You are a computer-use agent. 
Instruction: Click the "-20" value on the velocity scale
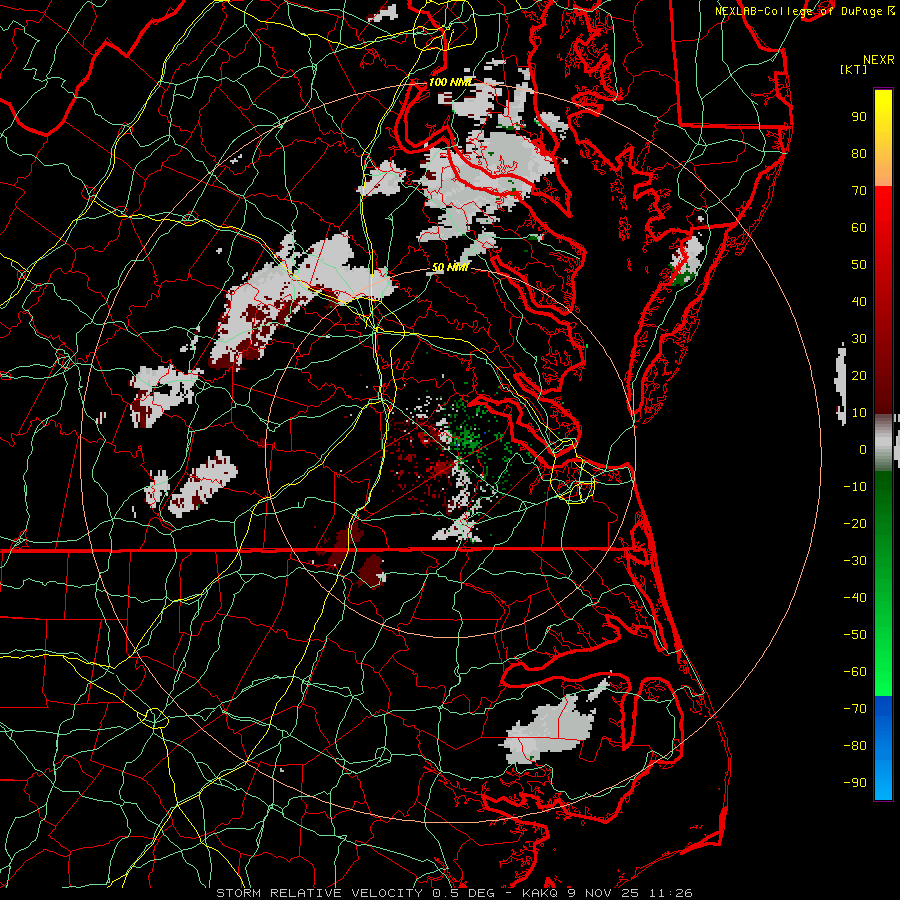855,524
